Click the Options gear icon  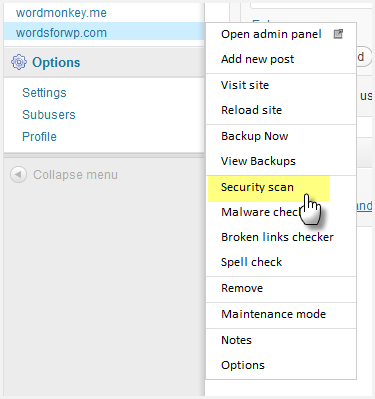click(19, 62)
